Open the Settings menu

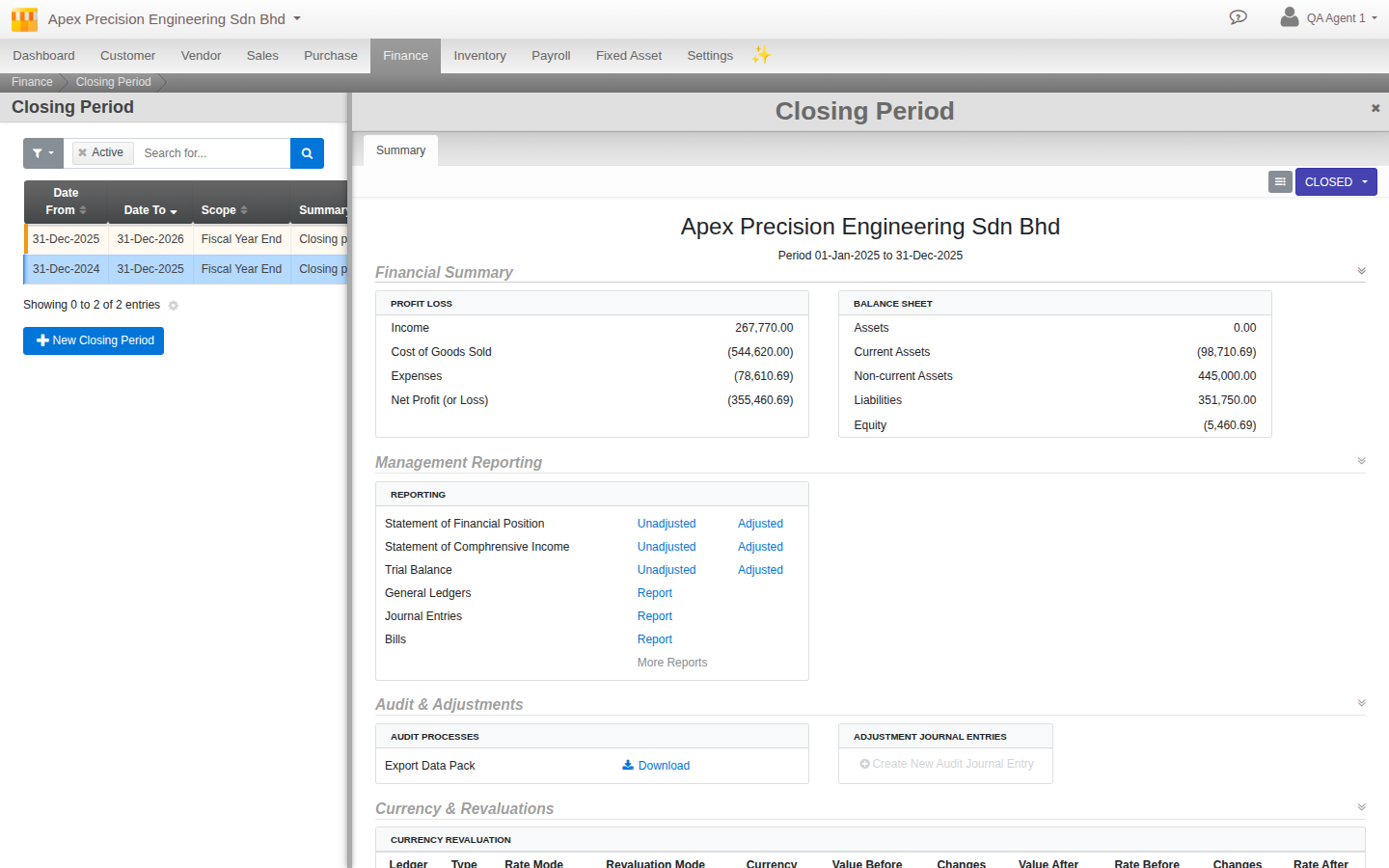[x=710, y=56]
